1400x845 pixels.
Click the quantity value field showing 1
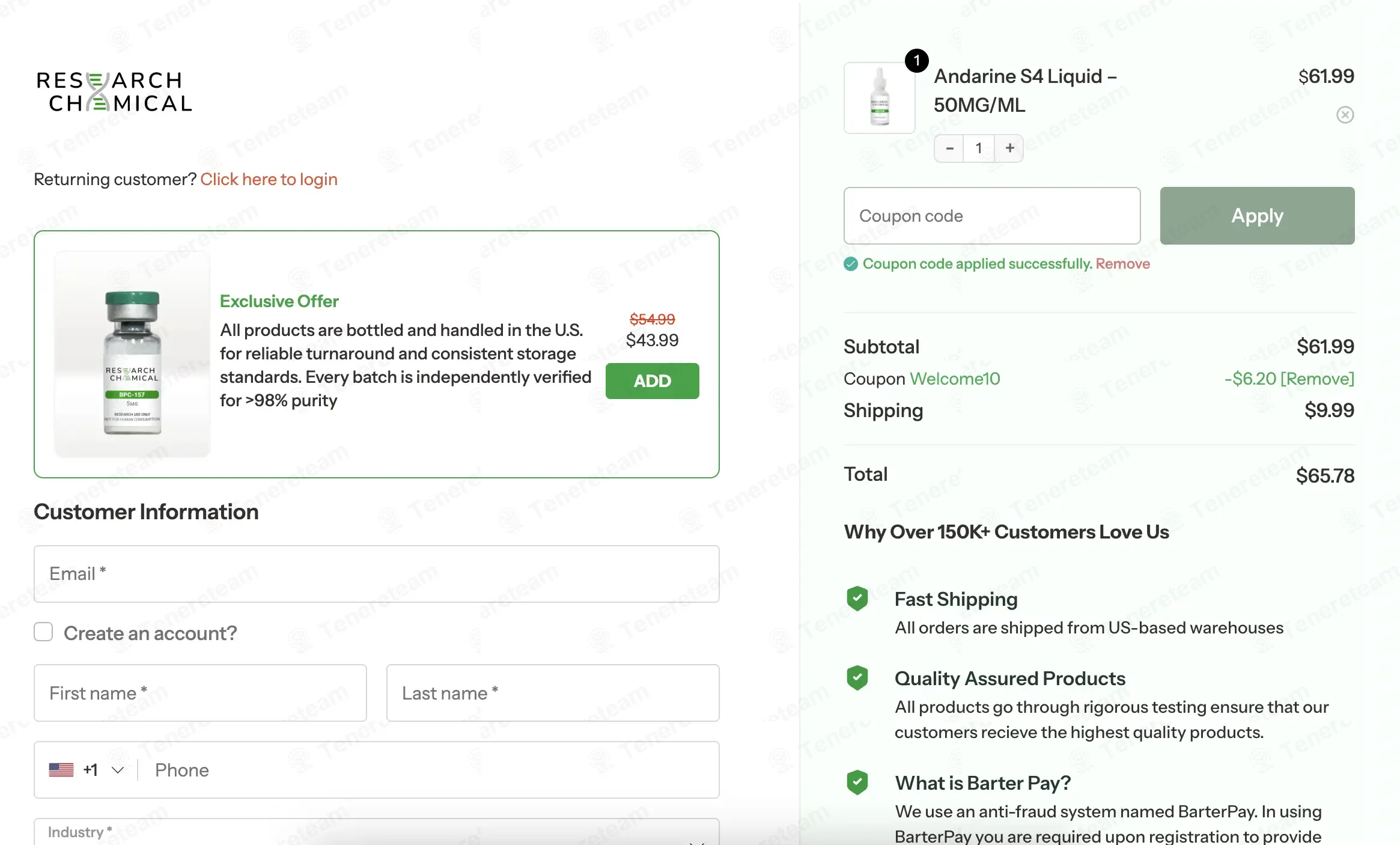point(979,148)
